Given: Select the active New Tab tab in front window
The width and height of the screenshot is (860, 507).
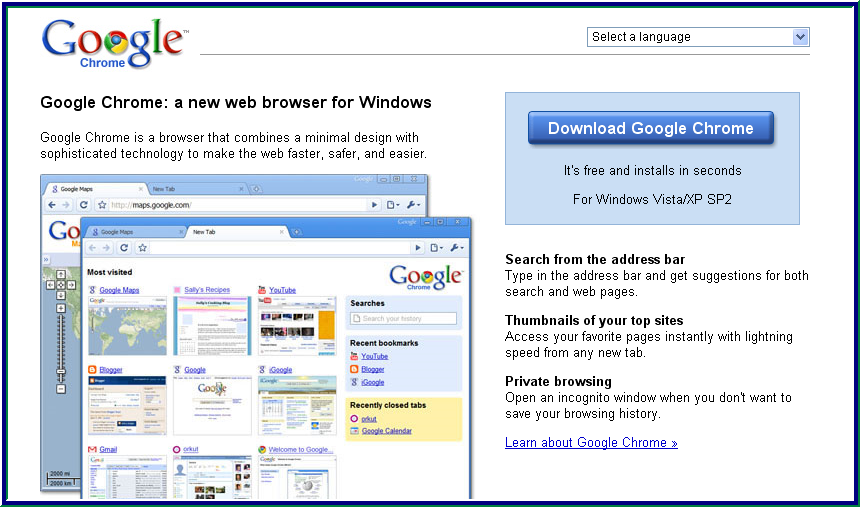Looking at the screenshot, I should click(x=237, y=232).
